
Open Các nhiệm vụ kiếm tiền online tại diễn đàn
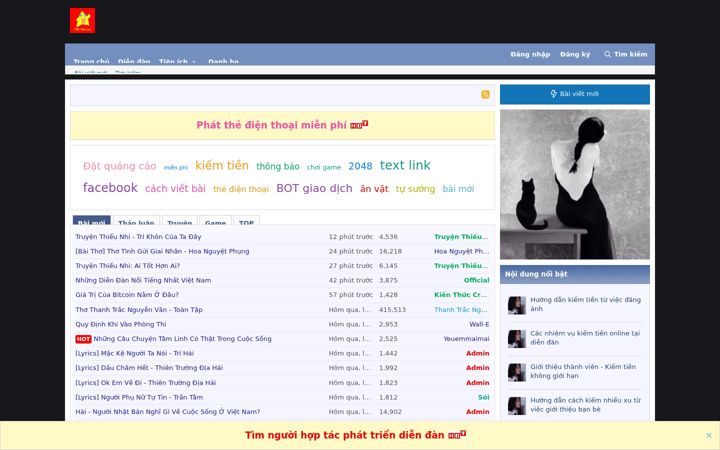point(585,338)
